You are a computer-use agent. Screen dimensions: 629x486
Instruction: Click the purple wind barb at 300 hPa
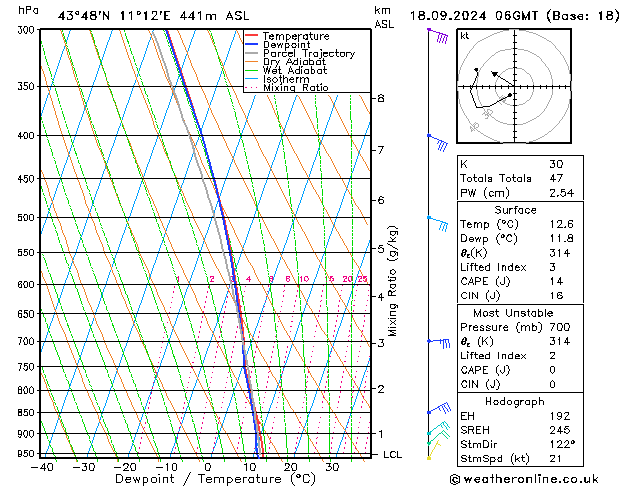click(438, 36)
